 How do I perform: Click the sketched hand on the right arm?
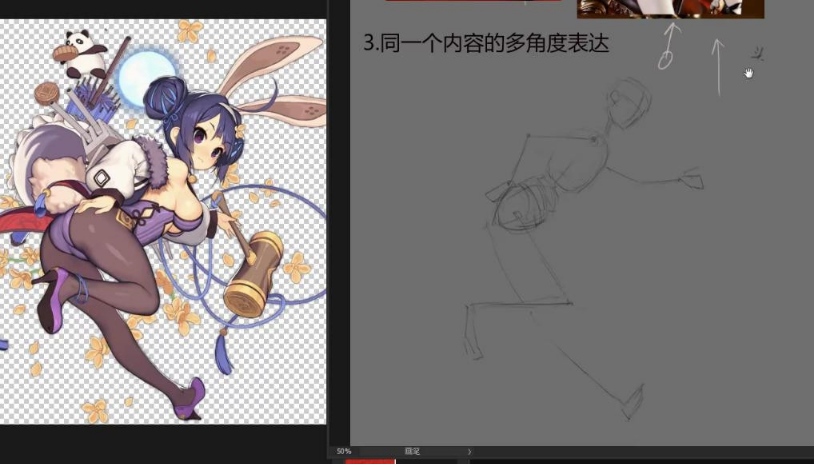point(691,179)
